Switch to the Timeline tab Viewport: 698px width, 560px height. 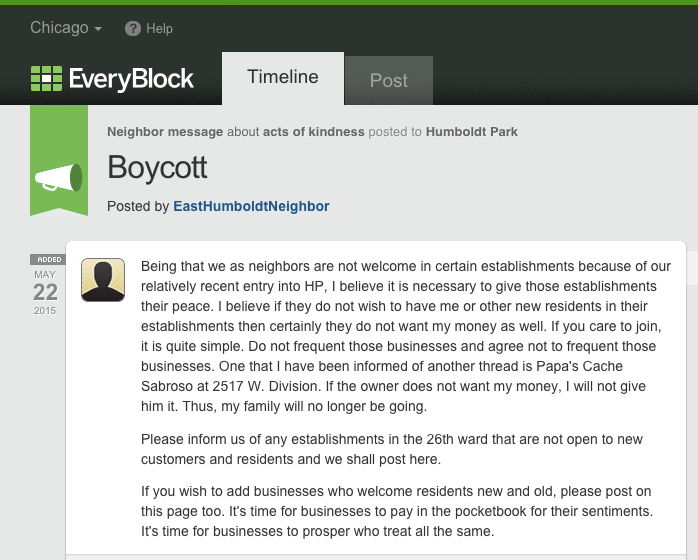pyautogui.click(x=283, y=78)
